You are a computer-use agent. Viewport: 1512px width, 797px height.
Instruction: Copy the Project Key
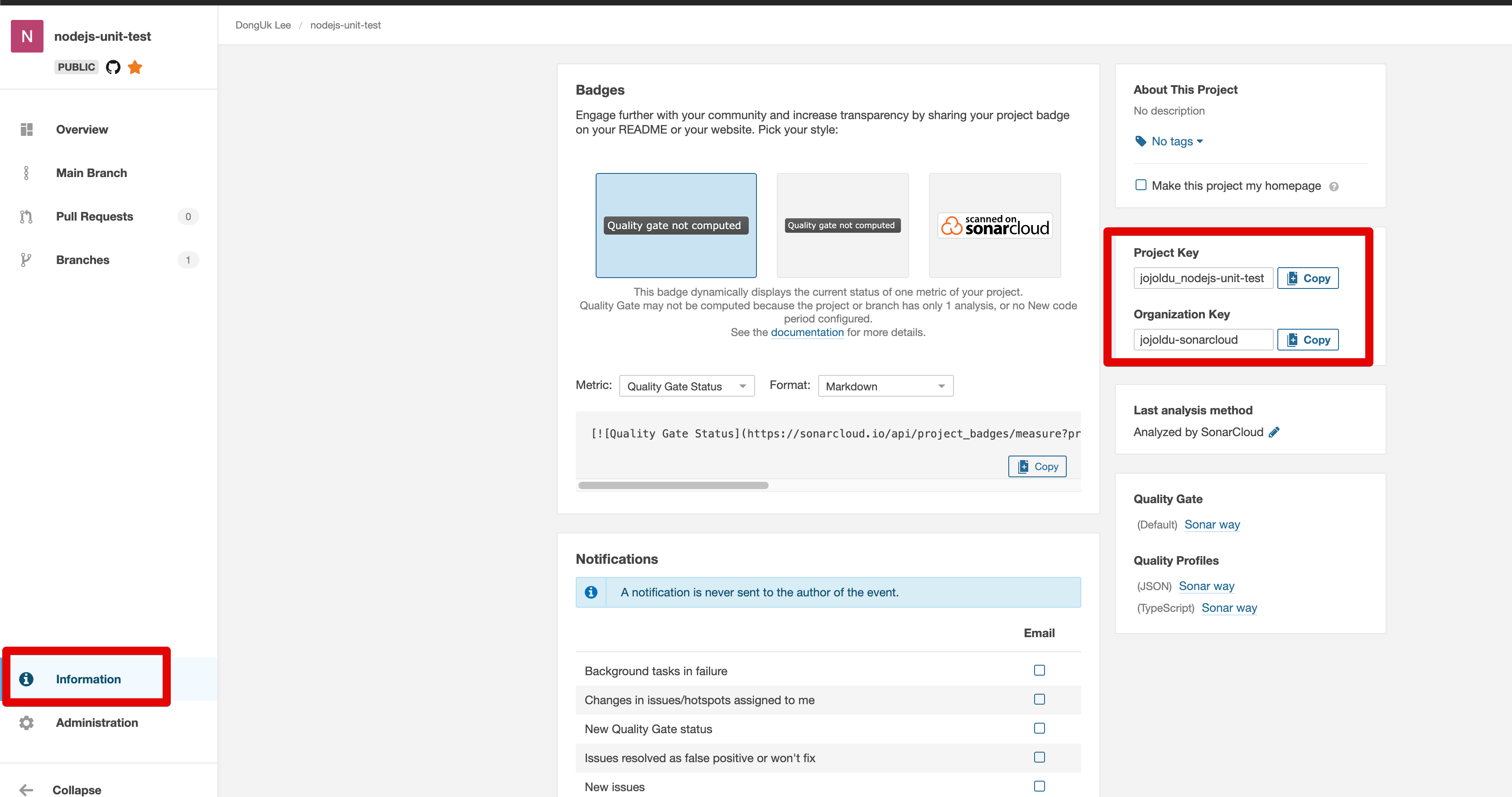point(1307,278)
